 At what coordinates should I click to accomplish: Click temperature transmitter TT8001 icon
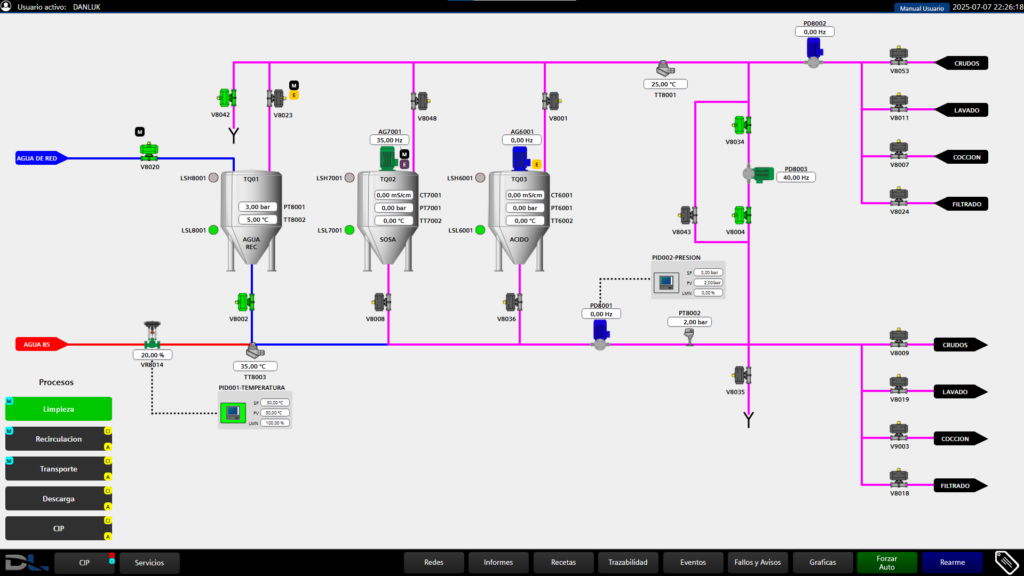(665, 68)
